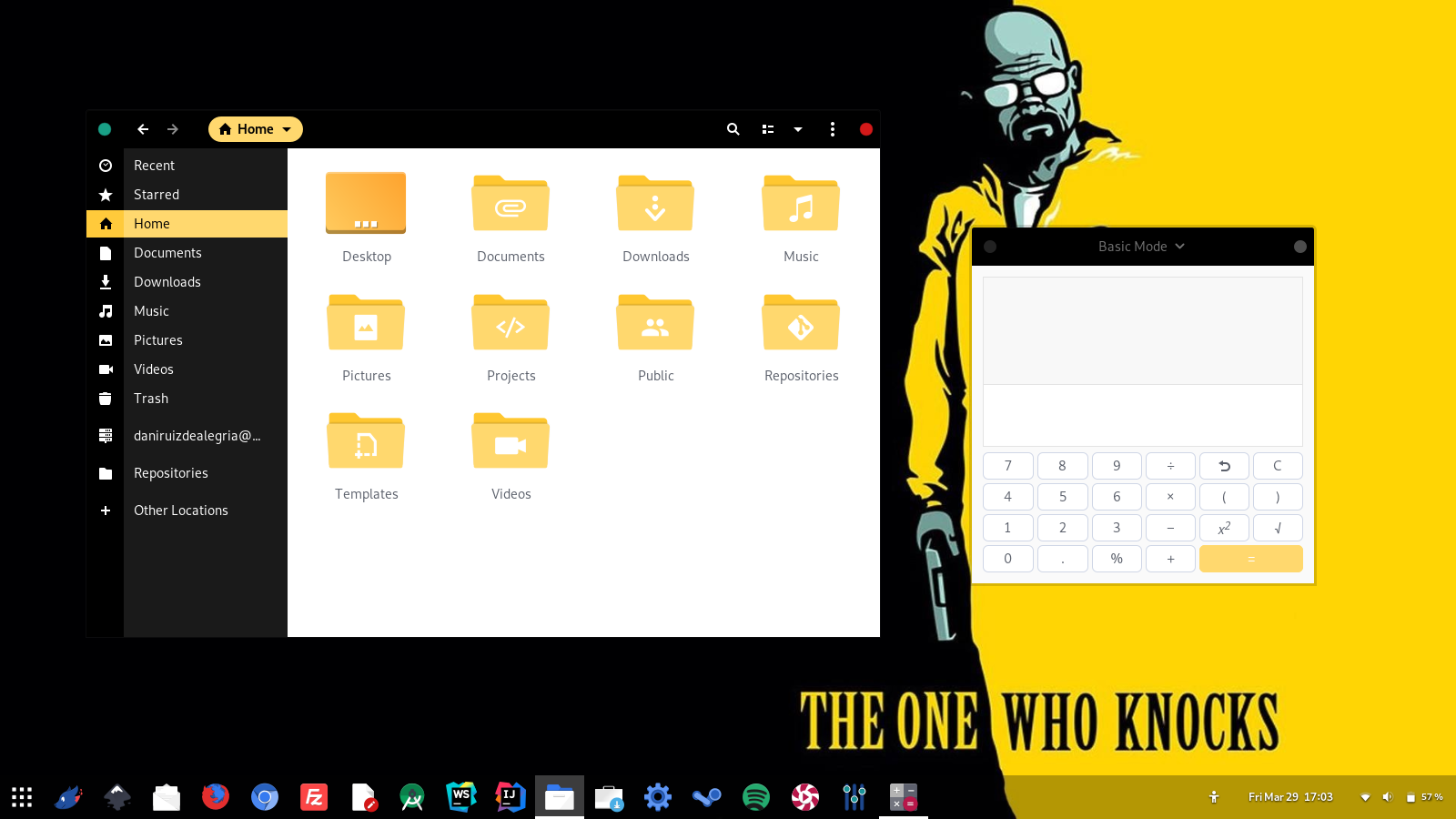
Task: Open file manager search
Action: (x=733, y=129)
